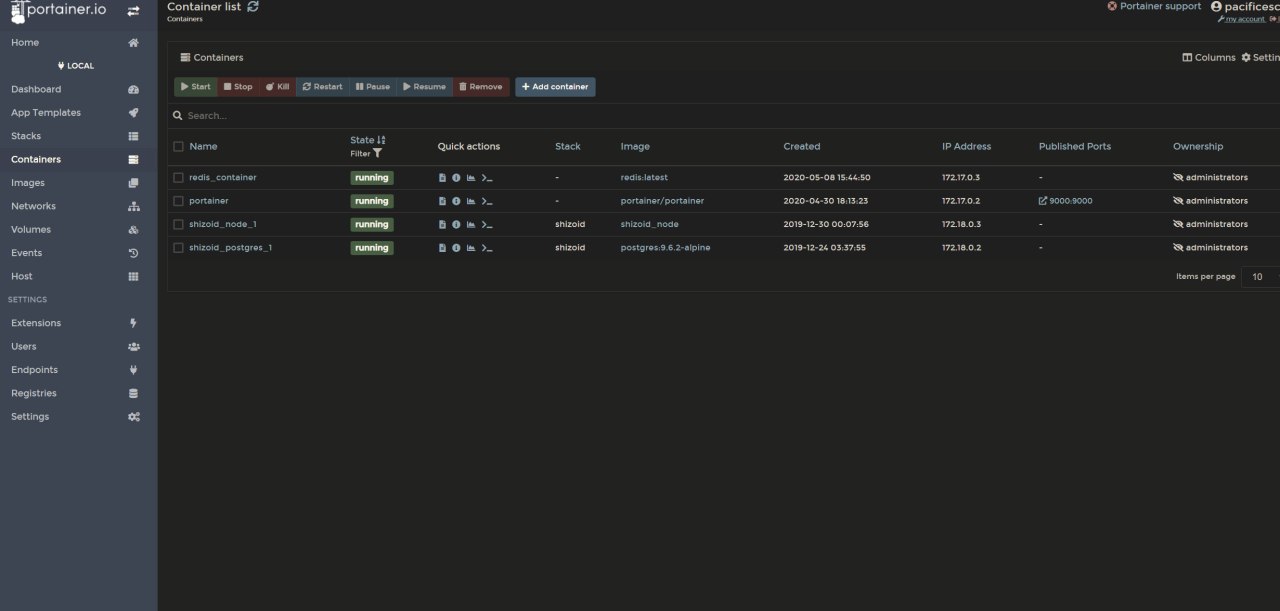Click the Pause button
This screenshot has width=1280, height=611.
[373, 87]
